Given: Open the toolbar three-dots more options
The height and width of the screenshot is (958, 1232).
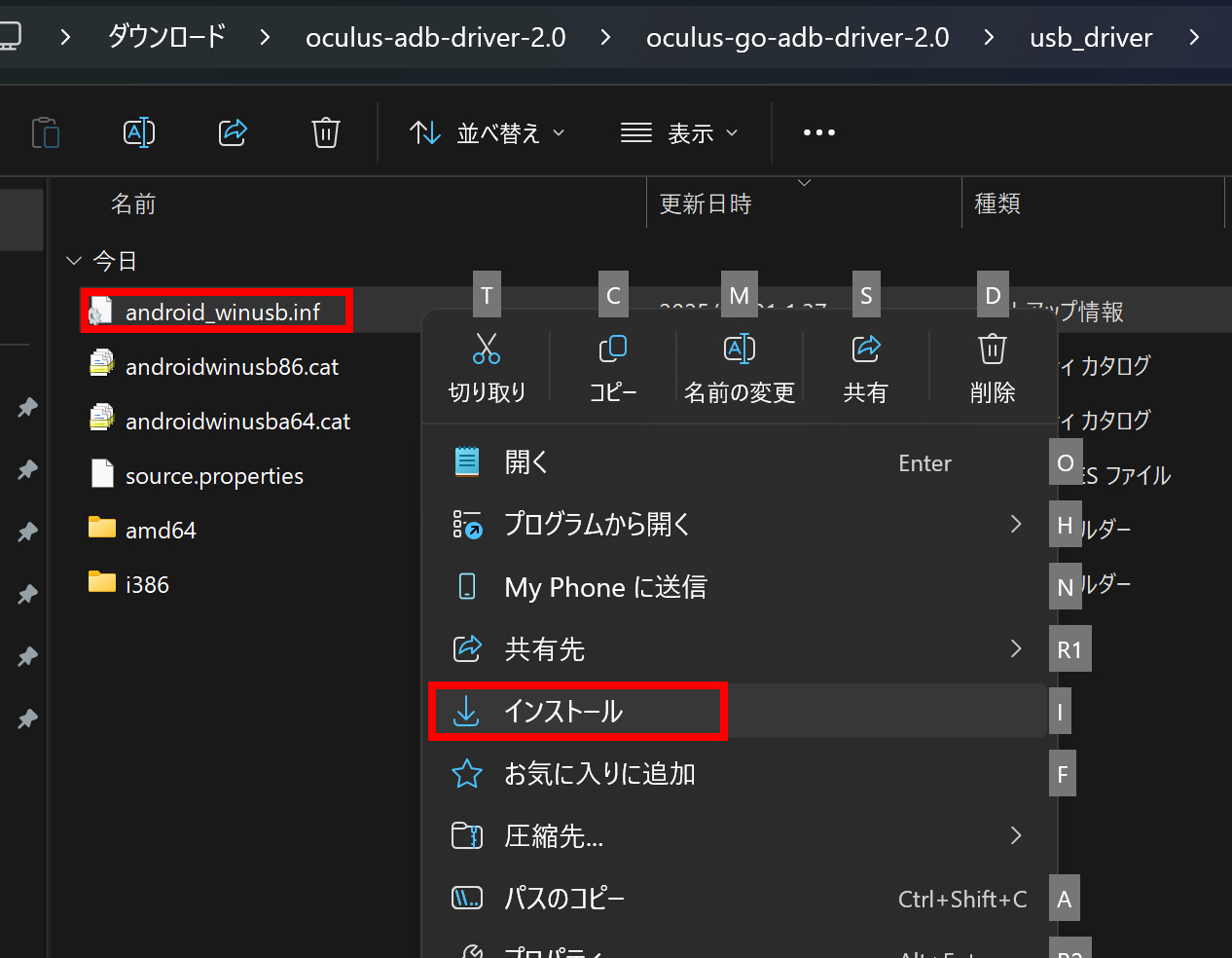Looking at the screenshot, I should click(x=818, y=132).
